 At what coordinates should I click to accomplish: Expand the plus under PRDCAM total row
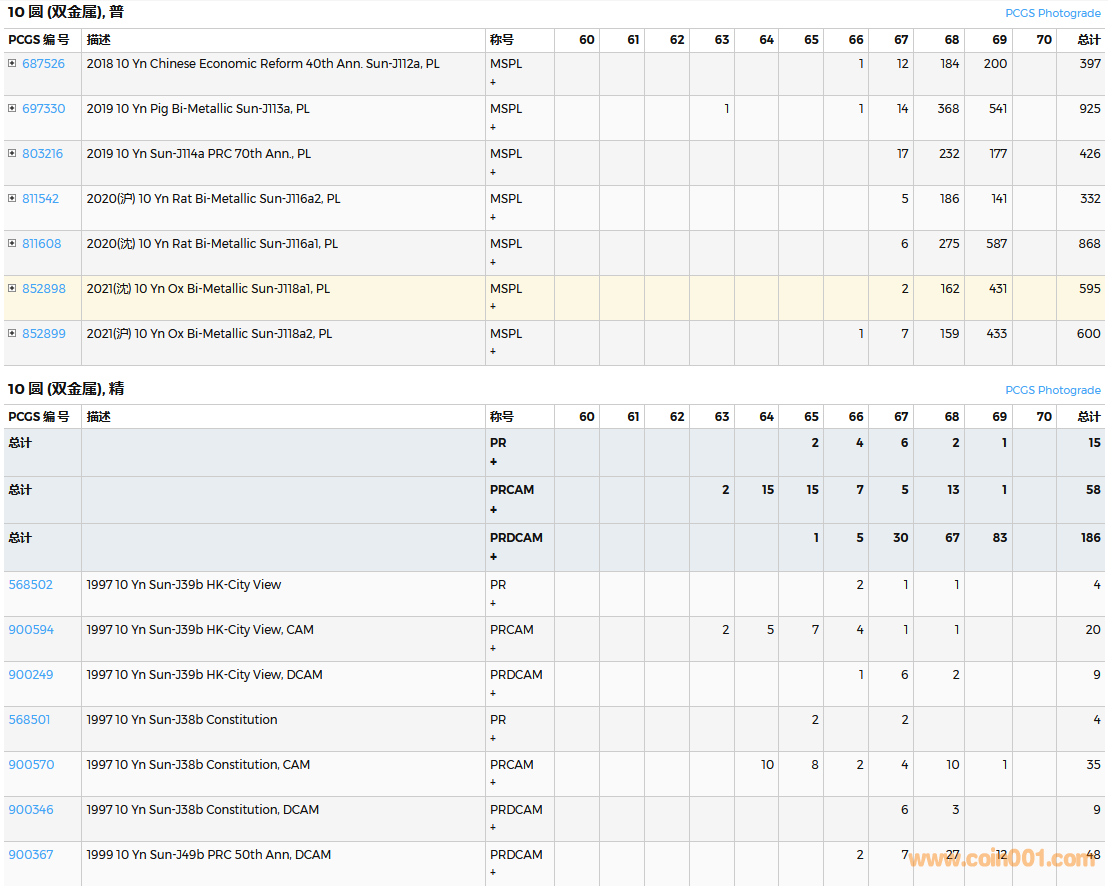pos(493,557)
